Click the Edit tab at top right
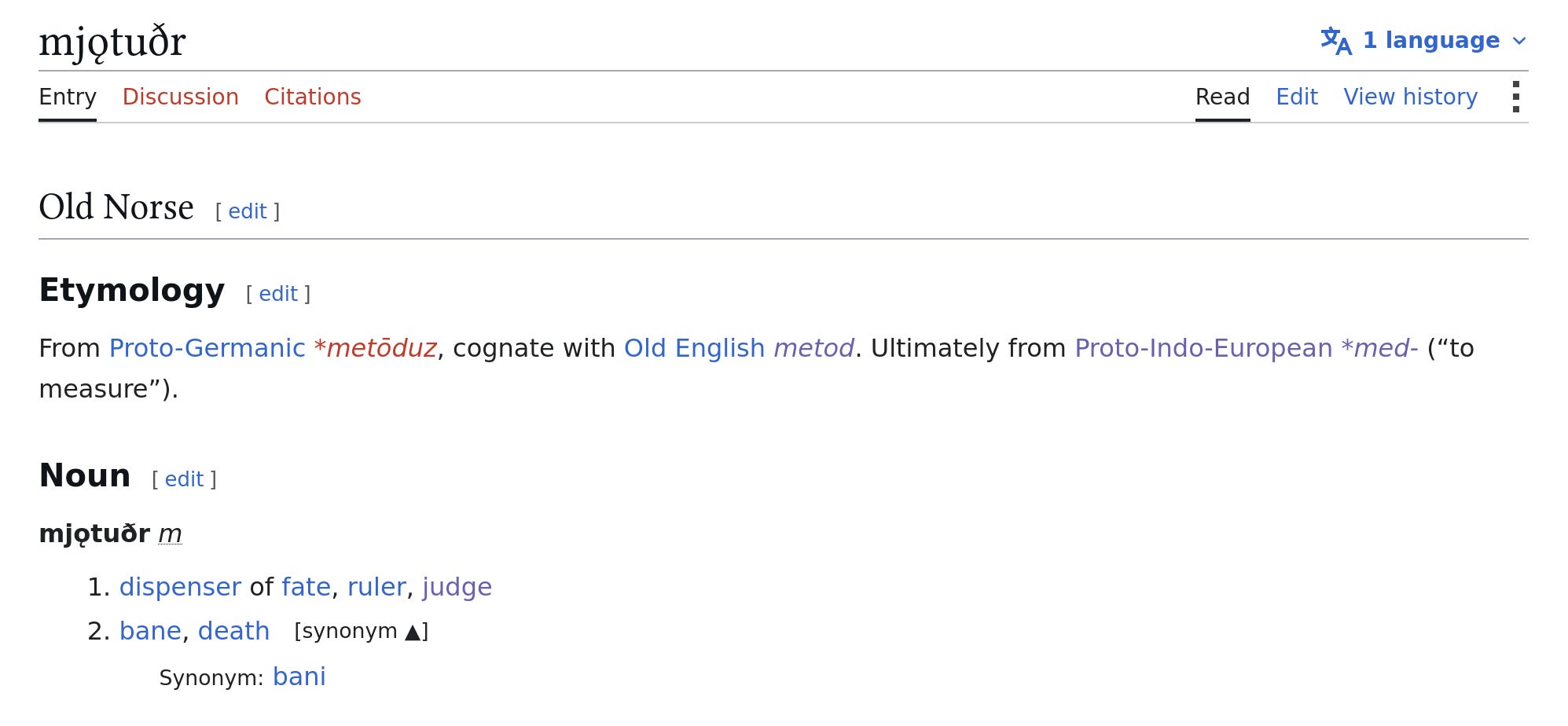Image resolution: width=1568 pixels, height=726 pixels. 1296,97
